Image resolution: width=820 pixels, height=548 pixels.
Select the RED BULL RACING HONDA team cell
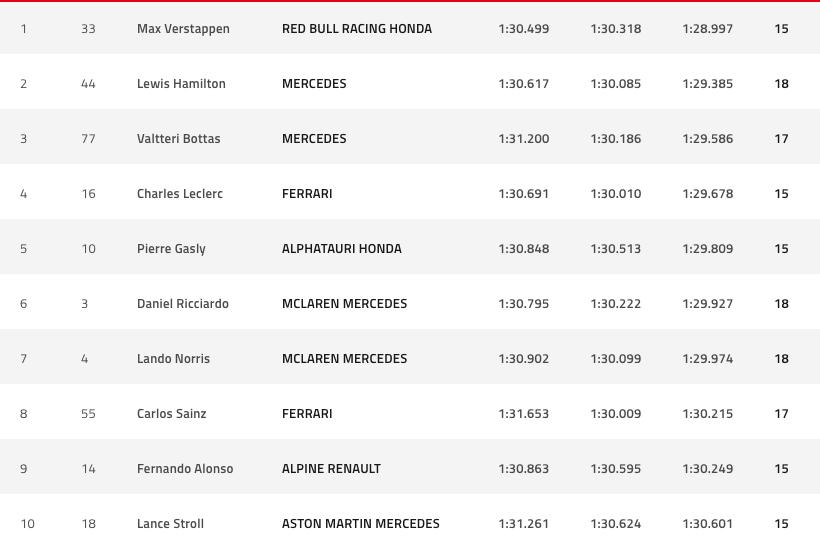tap(357, 29)
